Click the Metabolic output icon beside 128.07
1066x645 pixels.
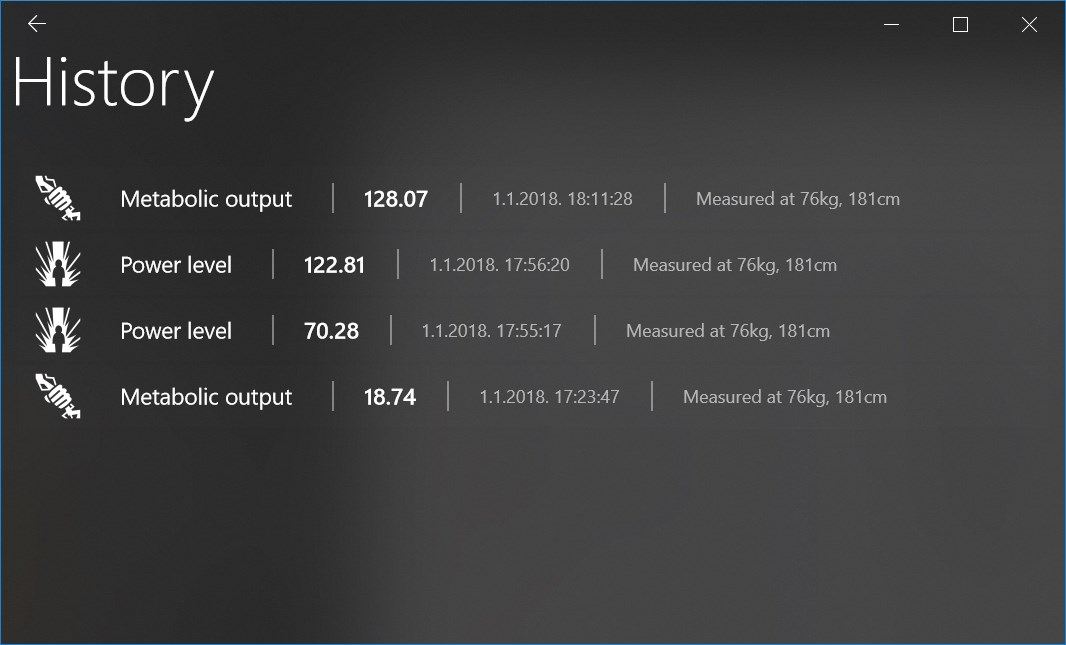58,198
